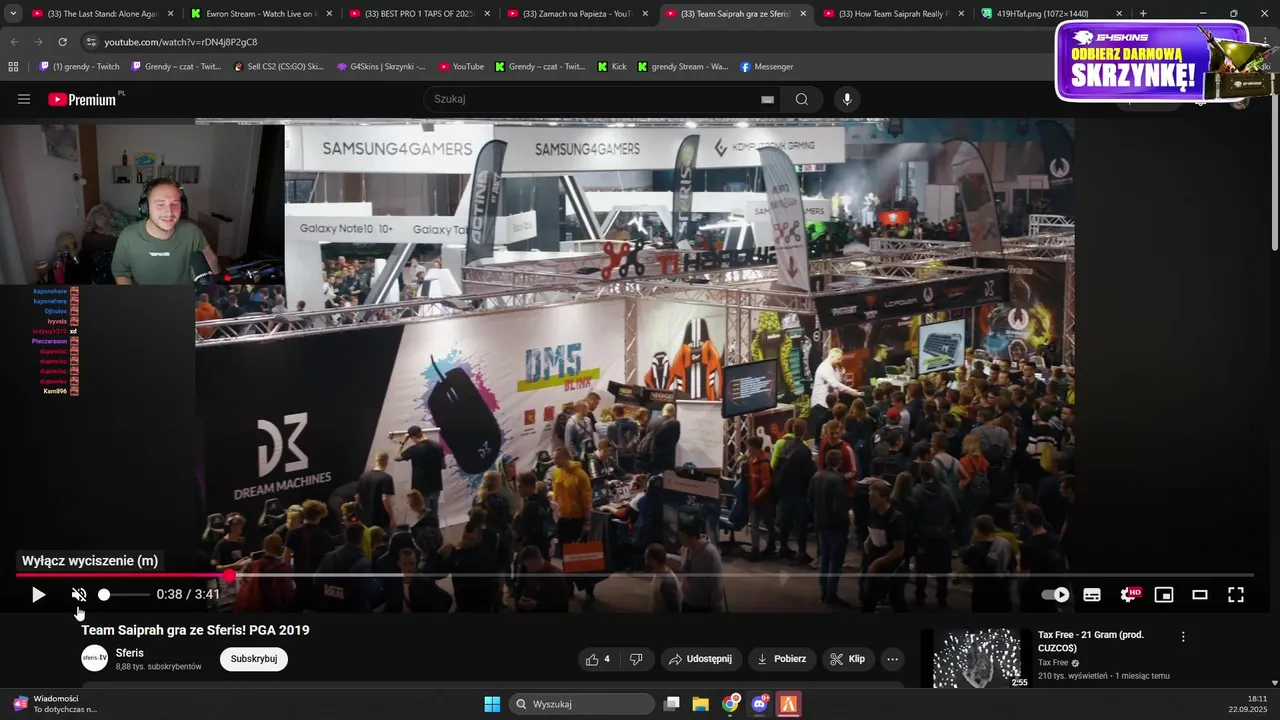Open the tab search dropdown arrow
The height and width of the screenshot is (720, 1280).
coord(13,14)
